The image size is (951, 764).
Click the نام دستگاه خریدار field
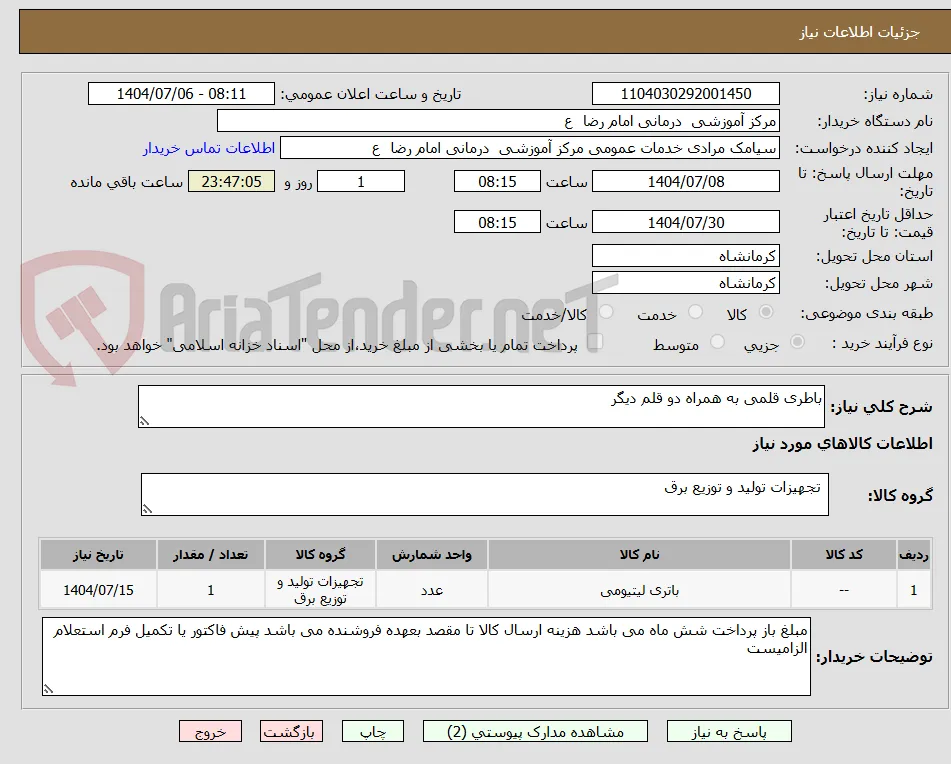498,121
